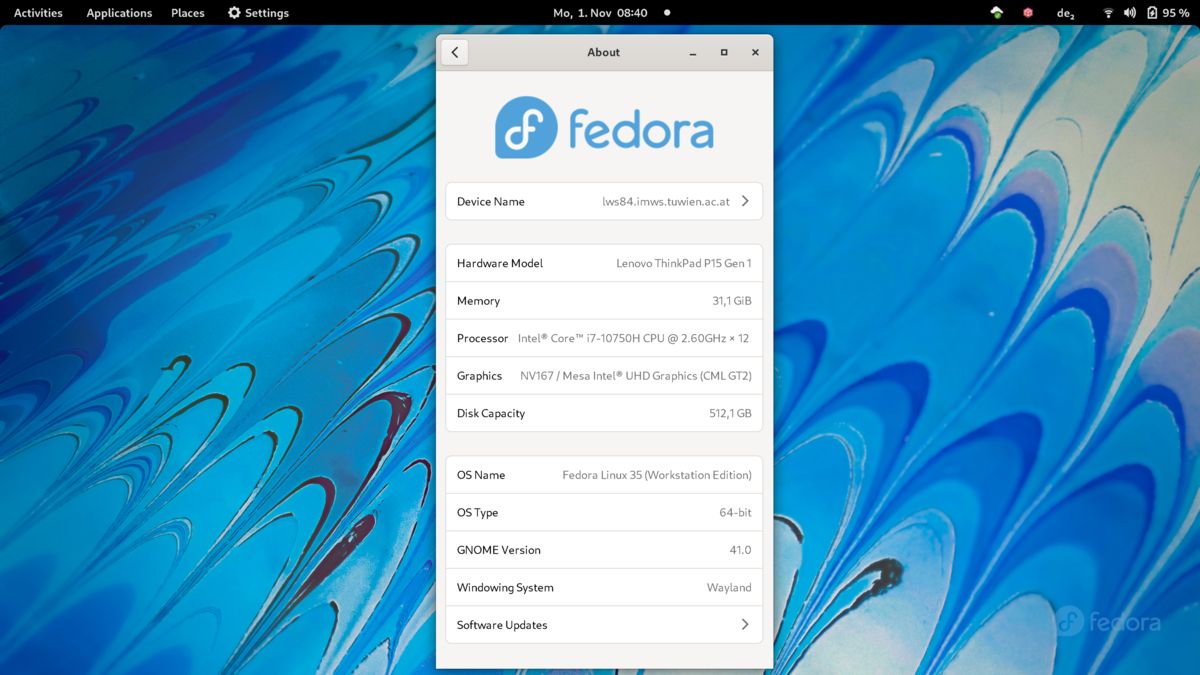
Task: Open the Settings menu in the top bar
Action: click(x=258, y=13)
